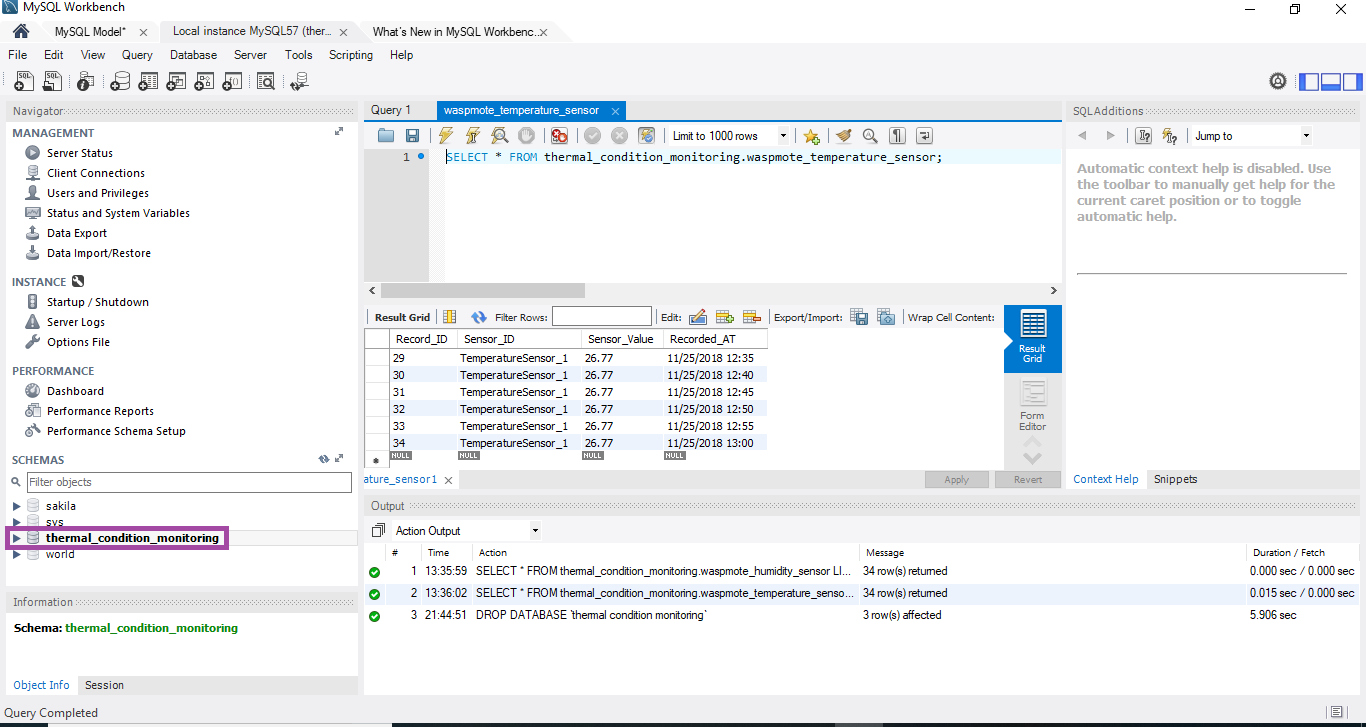Edit the current row pencil icon

click(698, 317)
